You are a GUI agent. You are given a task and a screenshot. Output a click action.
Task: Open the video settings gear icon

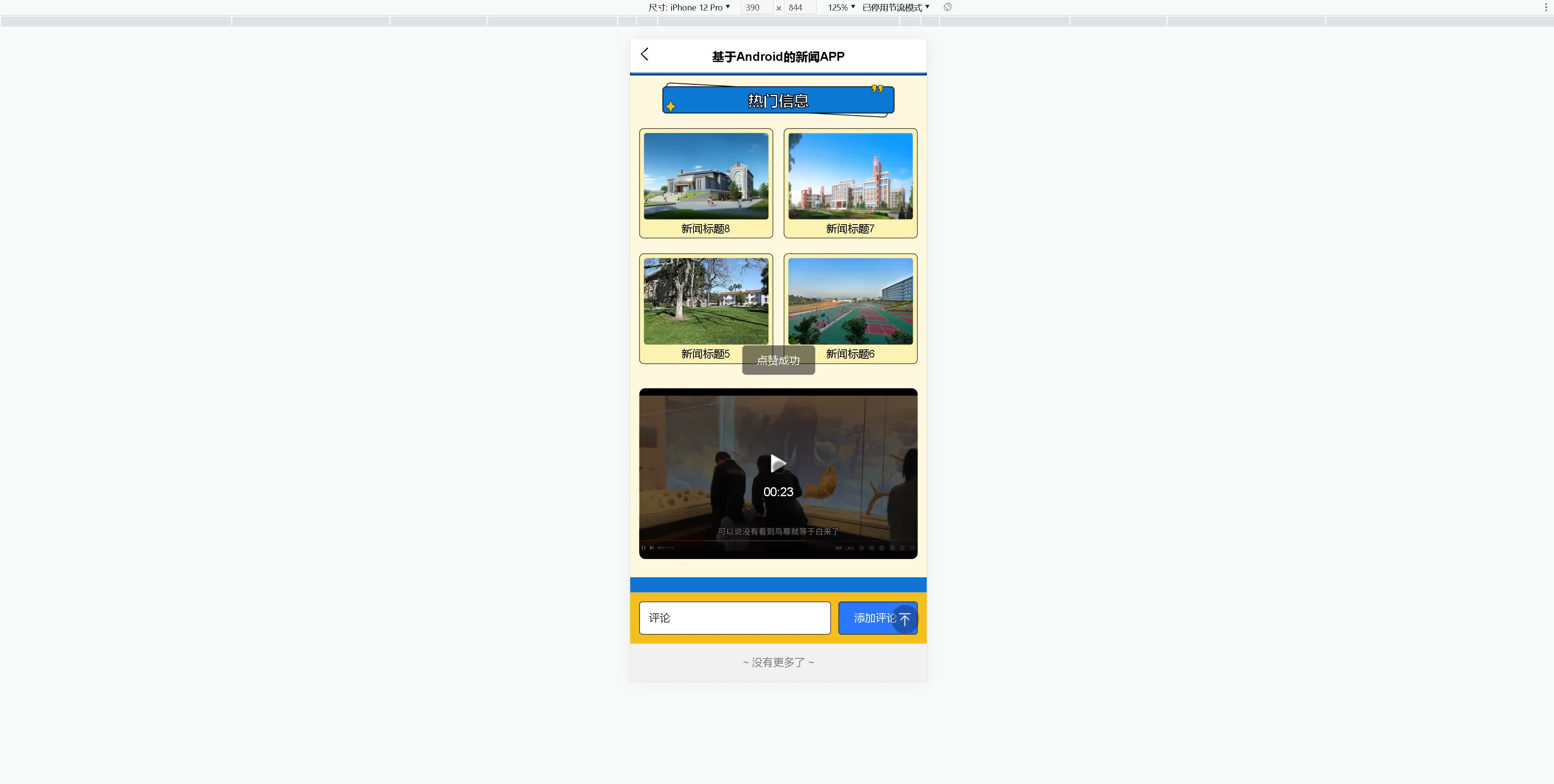pos(882,548)
